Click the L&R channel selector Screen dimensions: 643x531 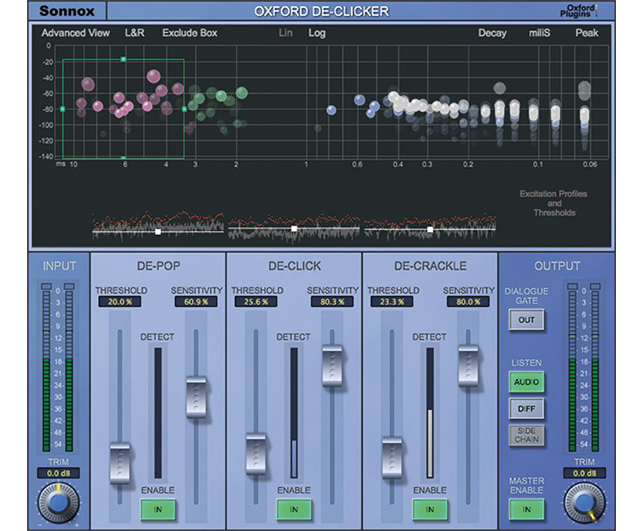tap(135, 33)
